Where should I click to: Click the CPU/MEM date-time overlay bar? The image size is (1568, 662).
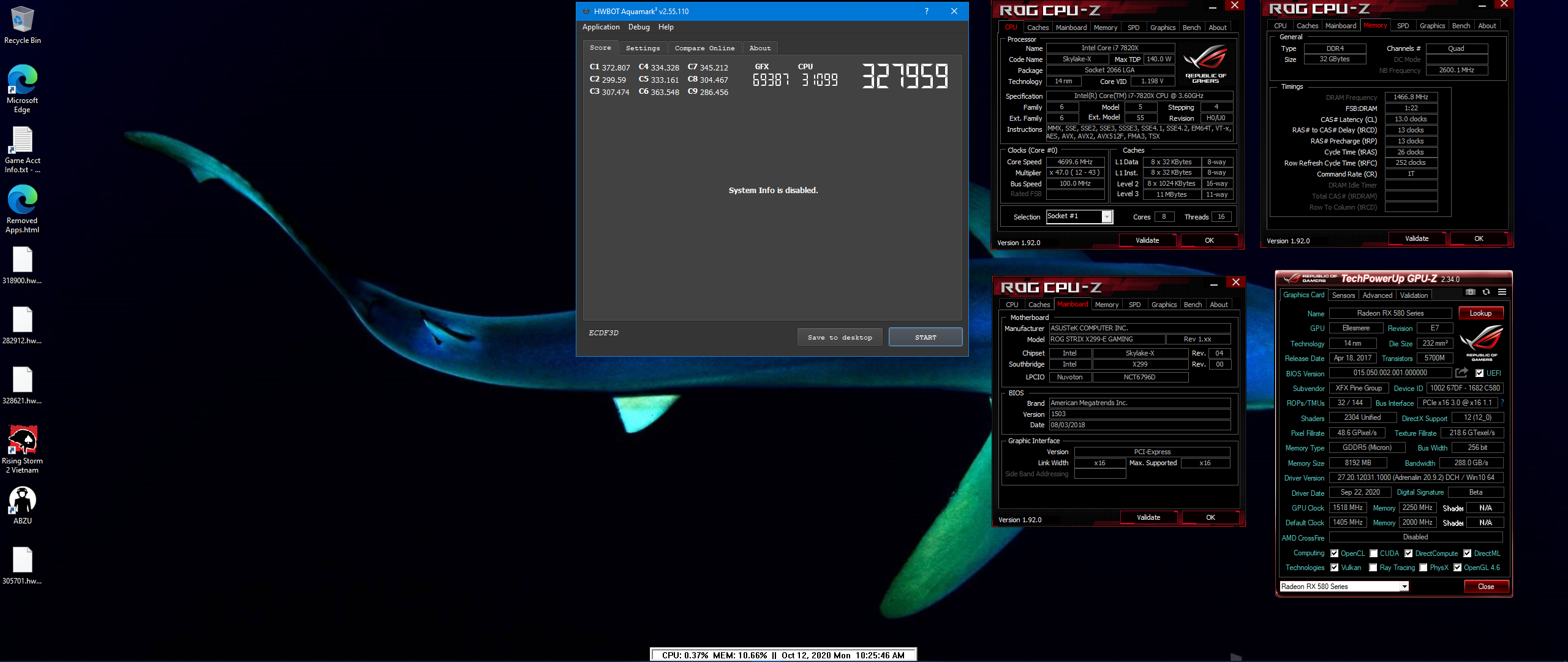pos(783,655)
